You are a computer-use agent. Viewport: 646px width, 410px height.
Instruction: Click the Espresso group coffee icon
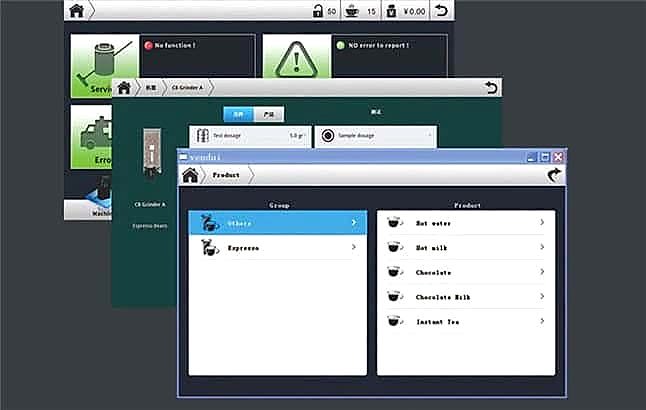click(210, 248)
